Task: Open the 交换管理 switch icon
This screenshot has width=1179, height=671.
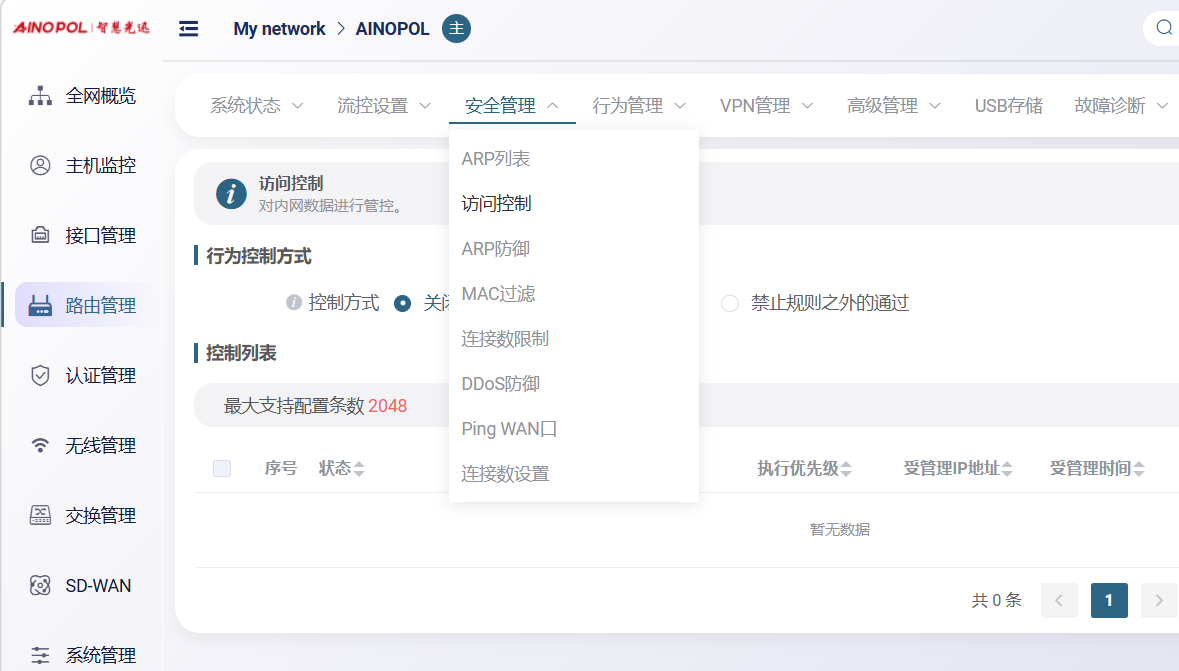Action: click(x=40, y=516)
